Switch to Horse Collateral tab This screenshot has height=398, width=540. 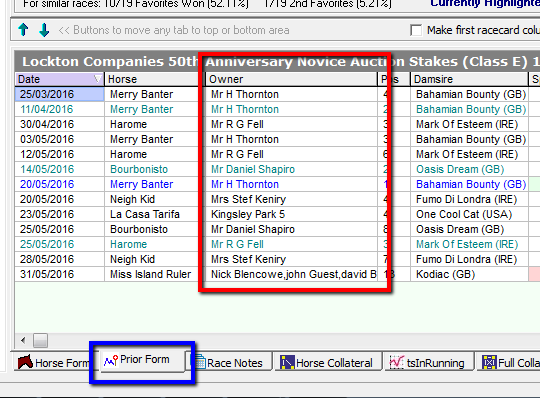tap(329, 363)
